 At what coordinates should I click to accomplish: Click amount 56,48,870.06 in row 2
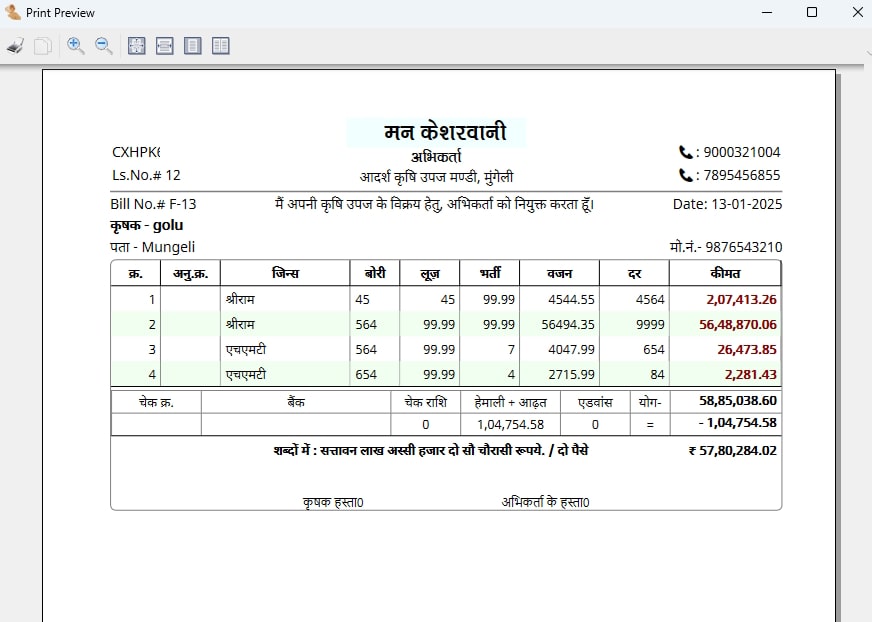[x=737, y=324]
